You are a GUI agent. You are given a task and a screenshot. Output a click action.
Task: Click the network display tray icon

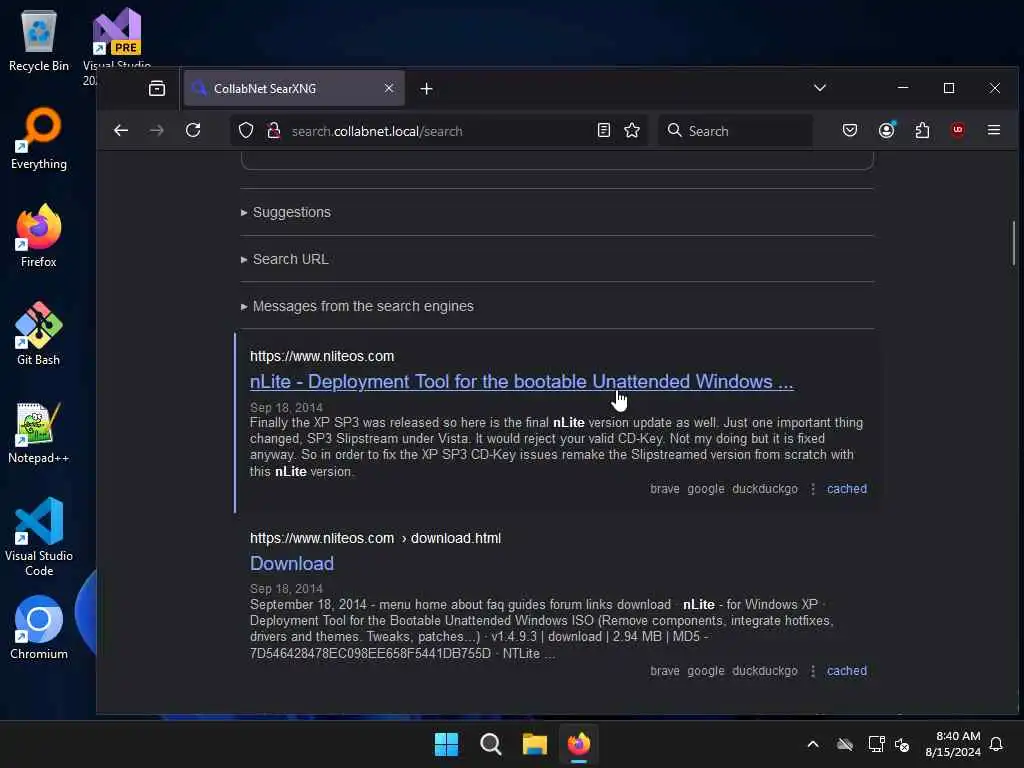[x=876, y=744]
